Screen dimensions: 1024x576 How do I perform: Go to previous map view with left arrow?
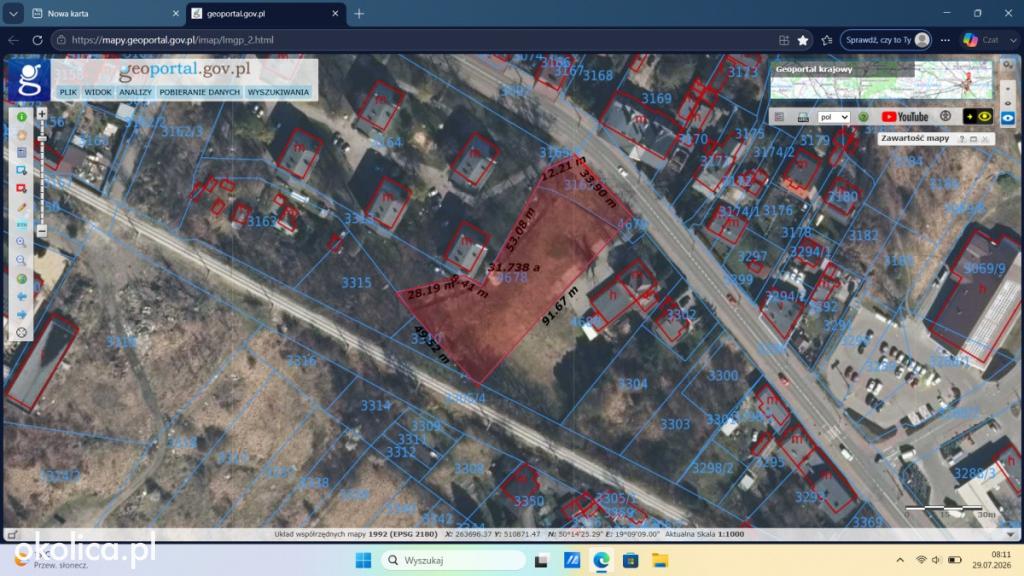pos(22,296)
